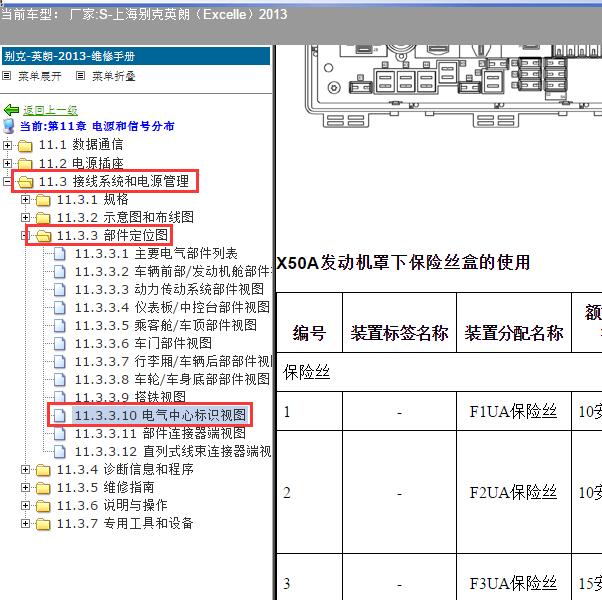Open 11.3.3.3 动力传动系统部件视图
602x600 pixels.
[169, 289]
